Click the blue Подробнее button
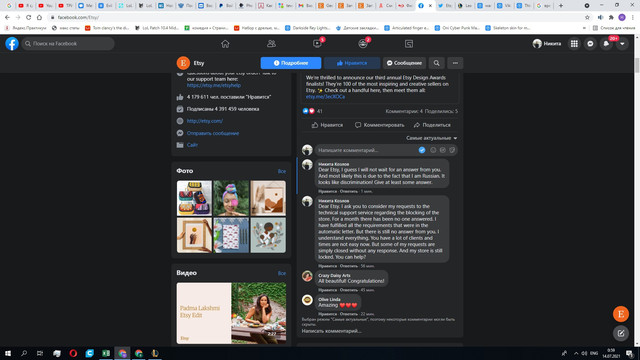Viewport: 640px width, 360px height. coord(291,63)
